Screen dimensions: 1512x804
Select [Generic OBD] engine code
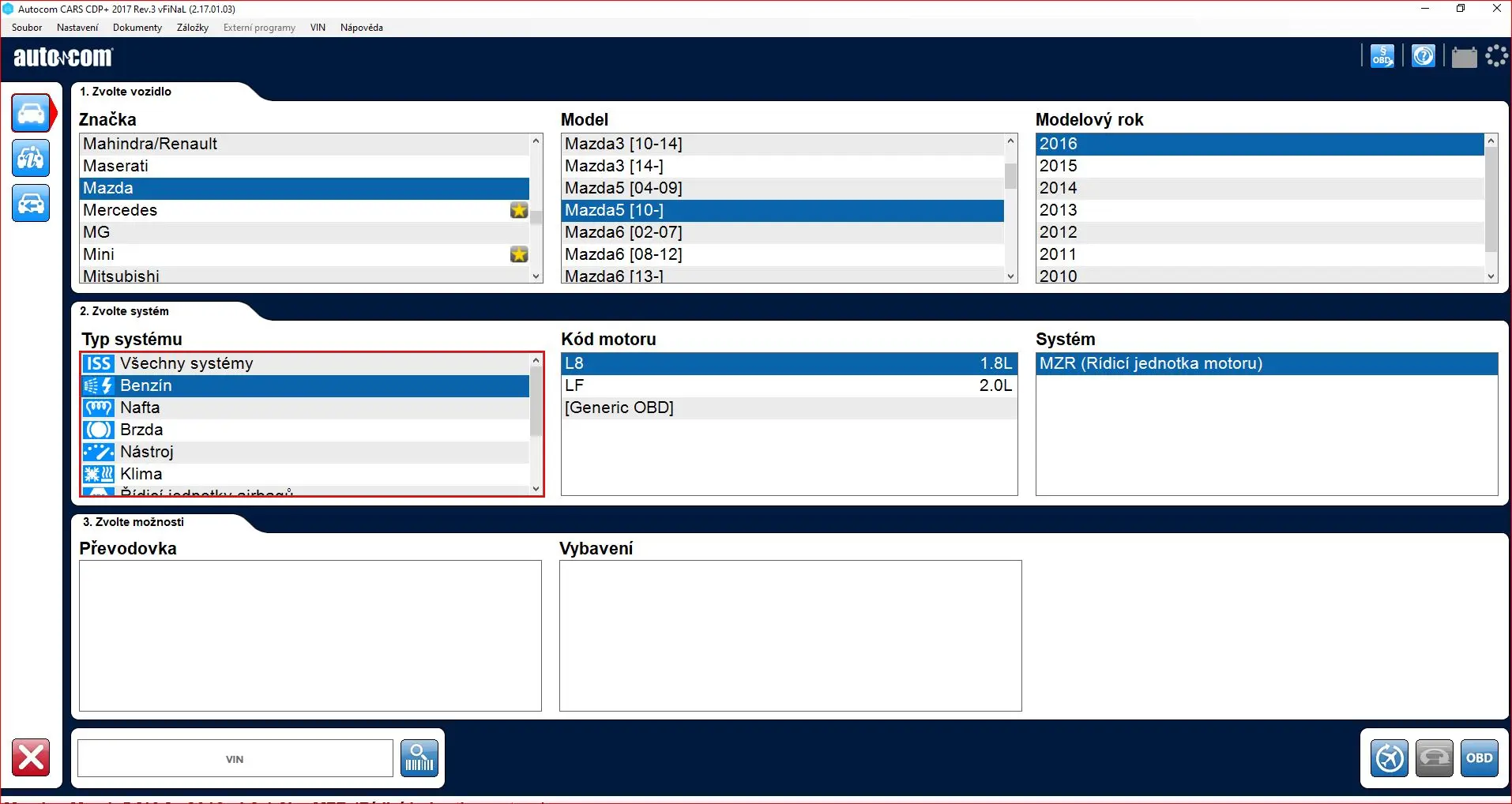[x=789, y=408]
